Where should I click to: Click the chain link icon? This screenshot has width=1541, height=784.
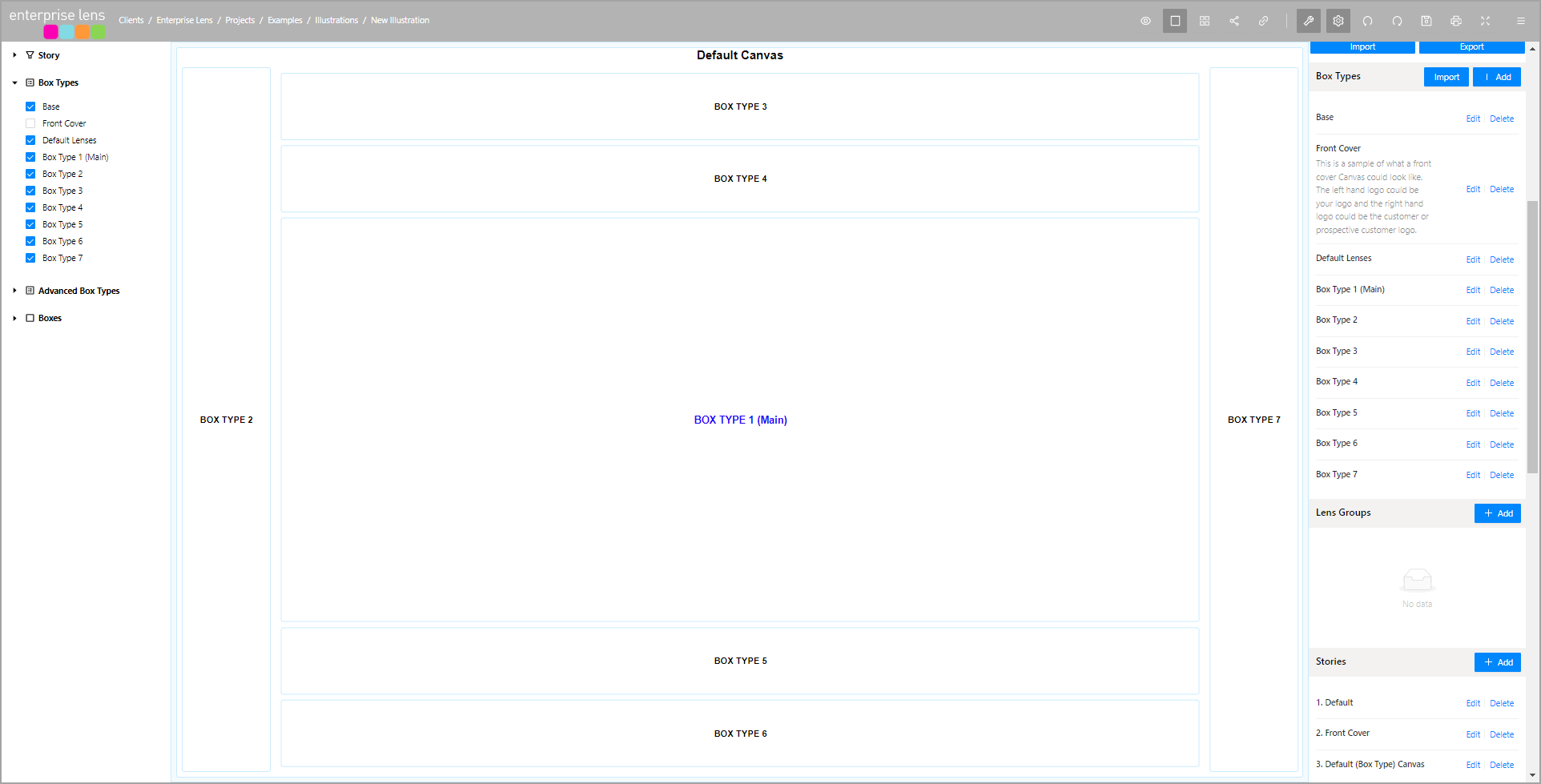(1263, 21)
